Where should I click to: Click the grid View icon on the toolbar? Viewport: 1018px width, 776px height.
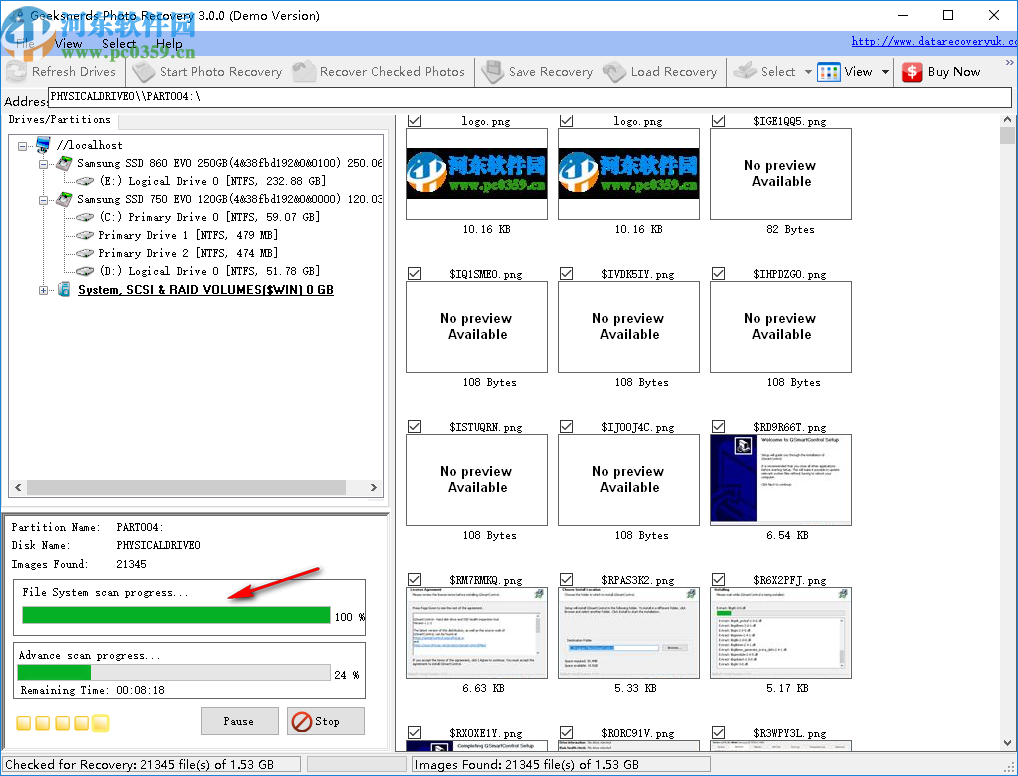click(x=827, y=71)
